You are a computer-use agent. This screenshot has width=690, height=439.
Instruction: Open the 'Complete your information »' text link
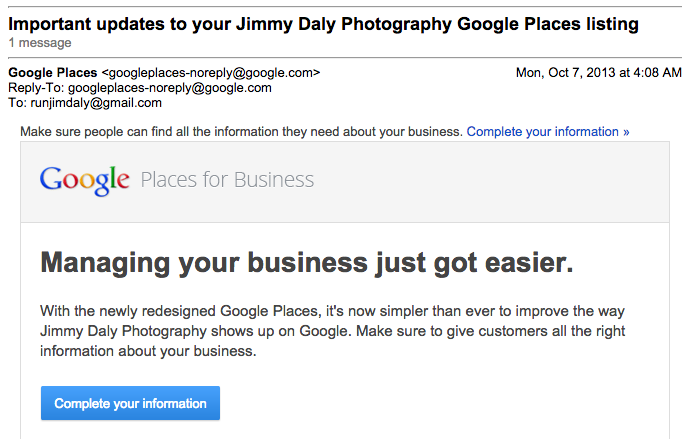pos(548,132)
